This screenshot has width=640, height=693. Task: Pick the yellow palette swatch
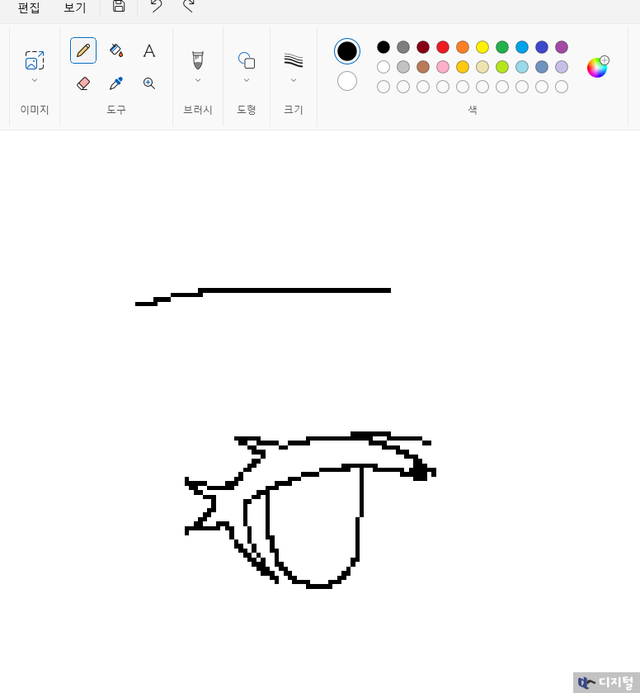click(x=482, y=47)
